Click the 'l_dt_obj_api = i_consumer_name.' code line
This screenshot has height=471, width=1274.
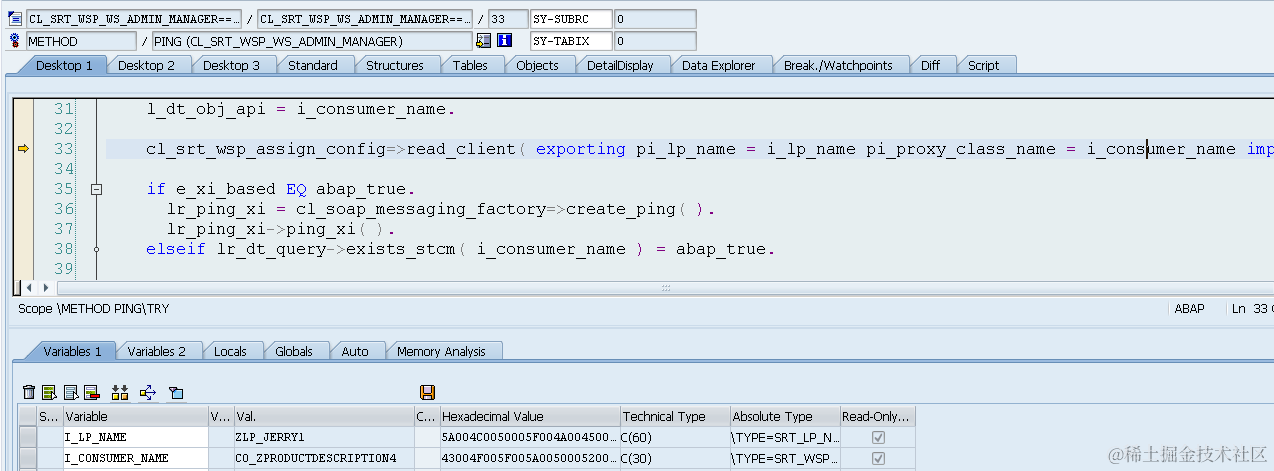pyautogui.click(x=301, y=109)
